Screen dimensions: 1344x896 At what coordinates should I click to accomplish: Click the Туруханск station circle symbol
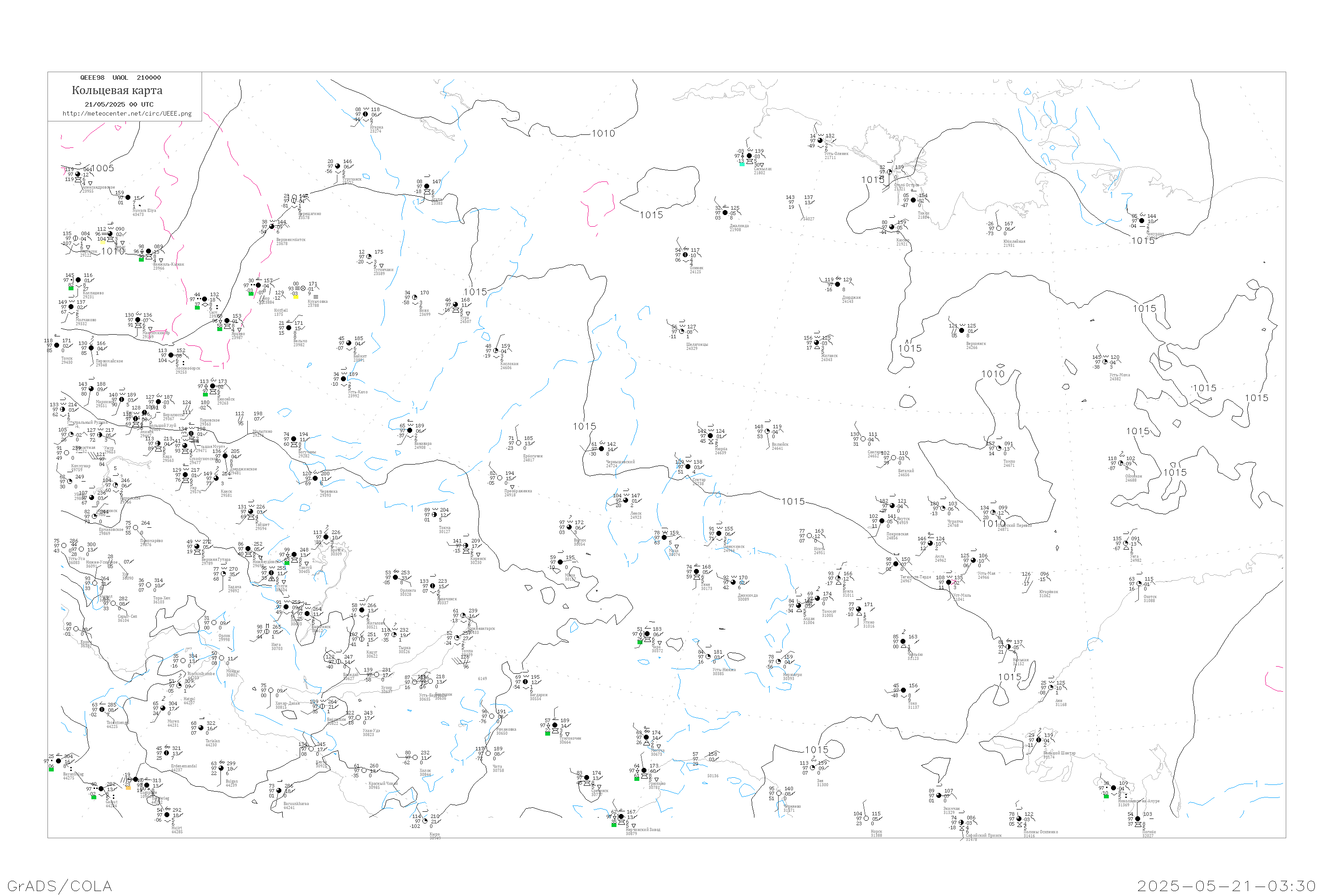click(338, 166)
